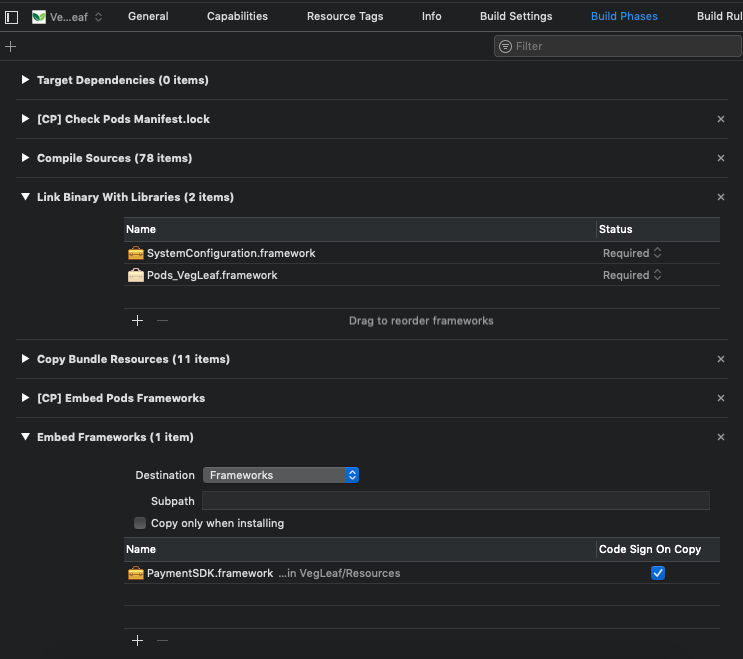This screenshot has height=659, width=743.
Task: Click the Subpath text field
Action: tap(455, 500)
